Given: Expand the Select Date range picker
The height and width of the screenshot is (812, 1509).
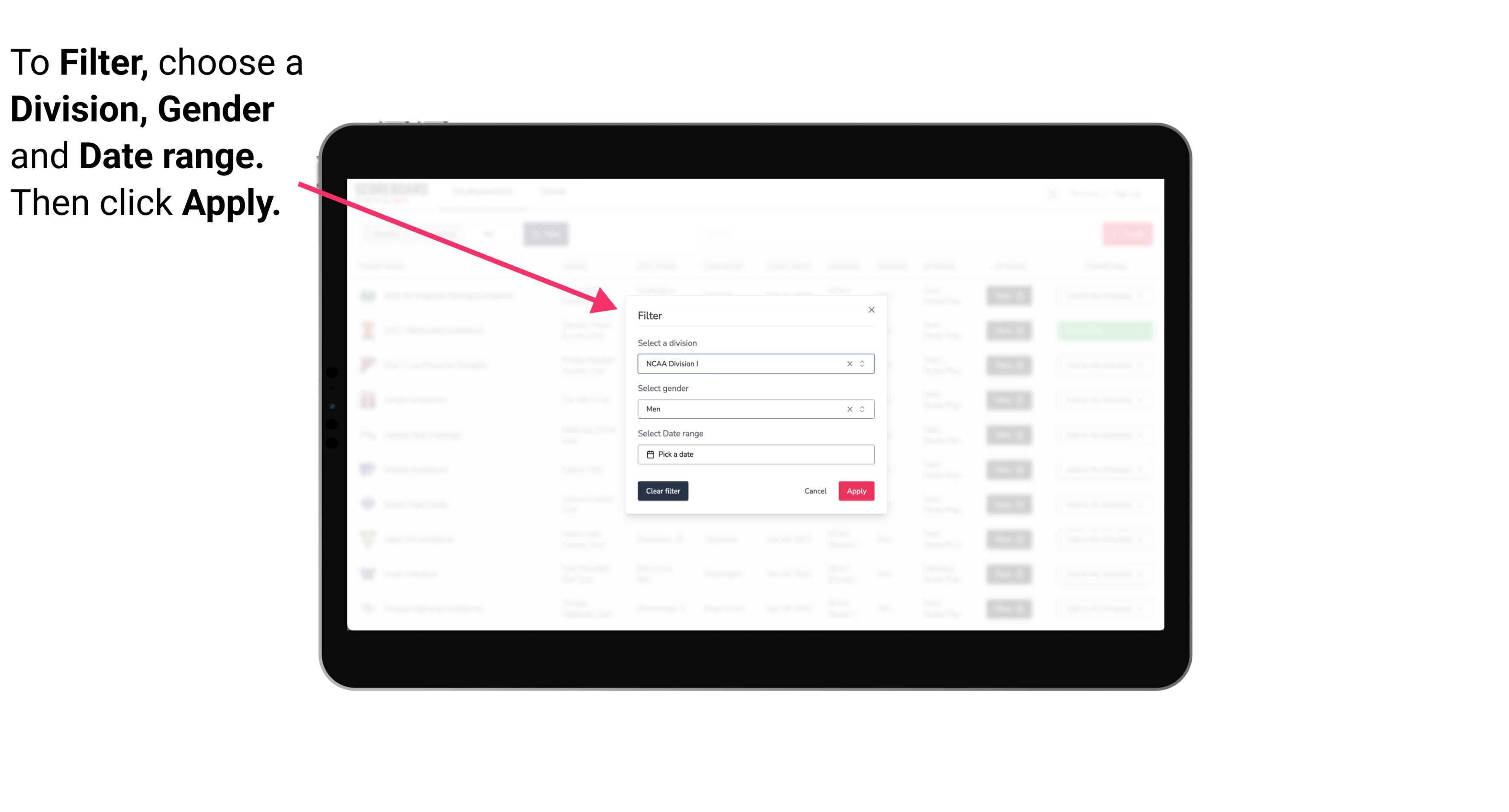Looking at the screenshot, I should [755, 454].
